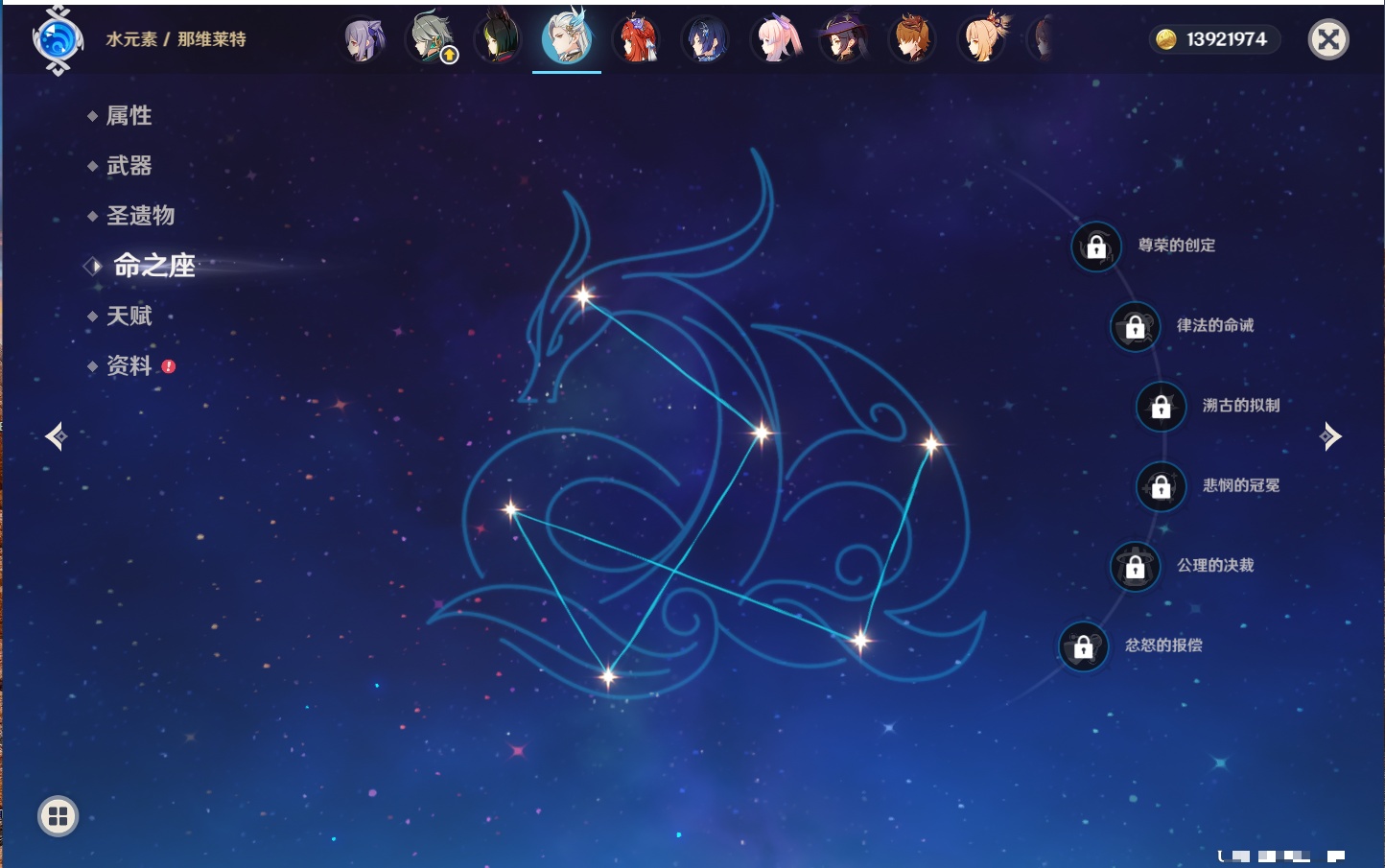Select the purple-haired character avatar
Viewport: 1385px width, 868px height.
(x=364, y=39)
